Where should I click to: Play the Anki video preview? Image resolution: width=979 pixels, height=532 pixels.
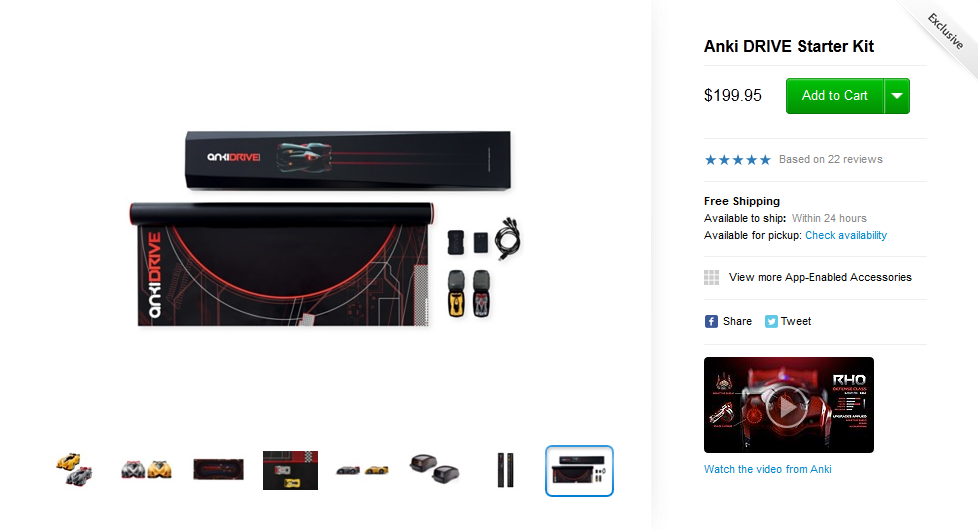788,405
